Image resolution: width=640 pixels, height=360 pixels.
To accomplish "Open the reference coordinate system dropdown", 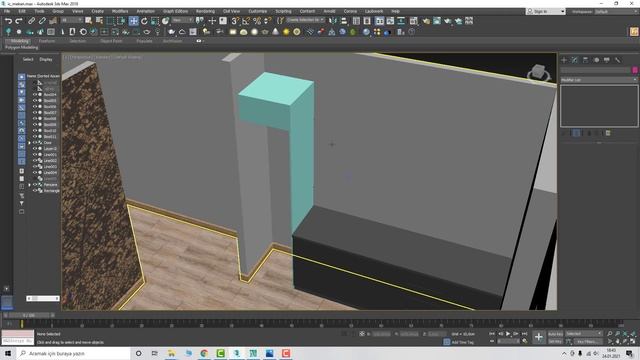I will click(182, 20).
